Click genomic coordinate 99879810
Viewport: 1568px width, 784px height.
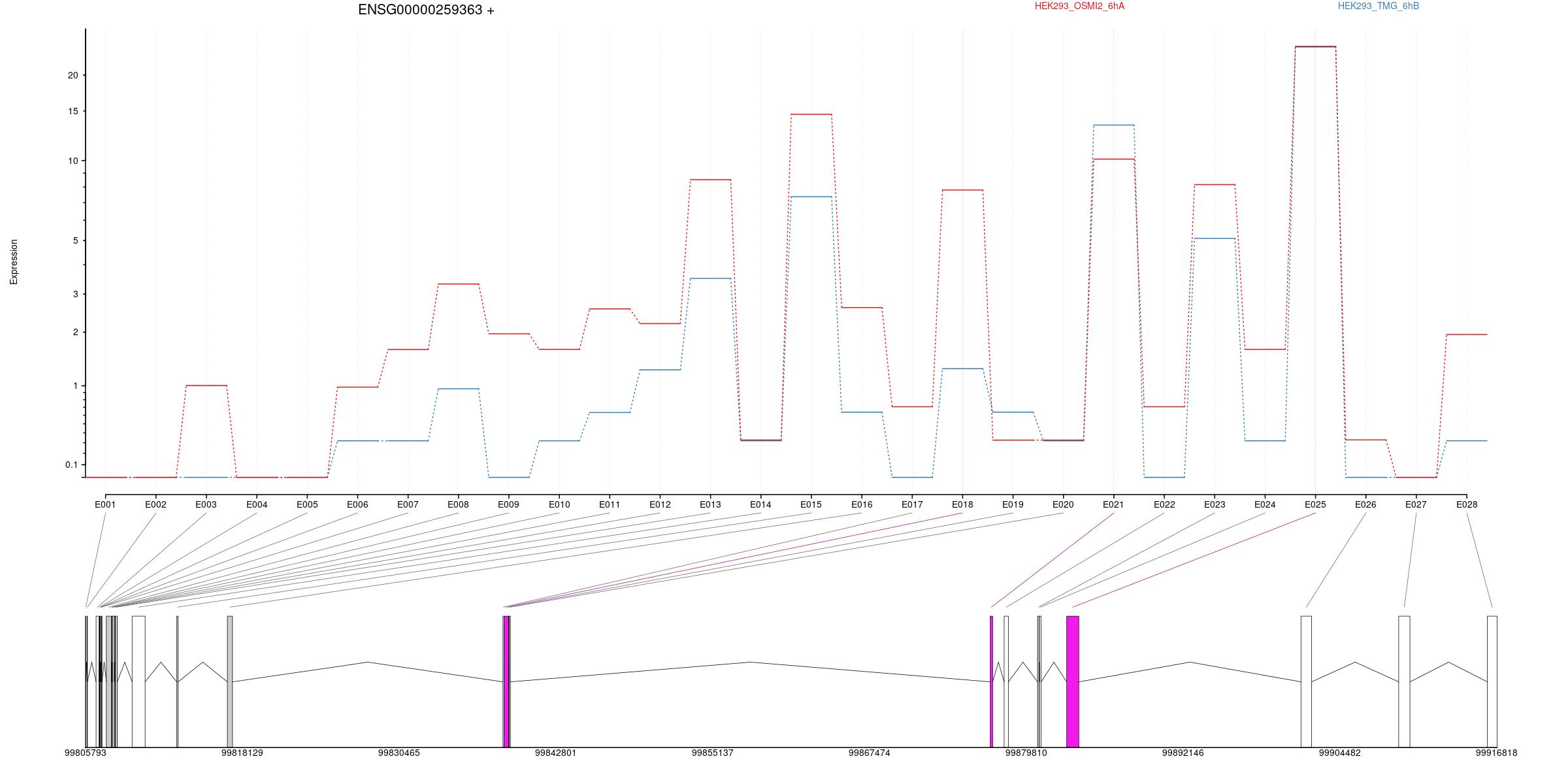pyautogui.click(x=1026, y=753)
